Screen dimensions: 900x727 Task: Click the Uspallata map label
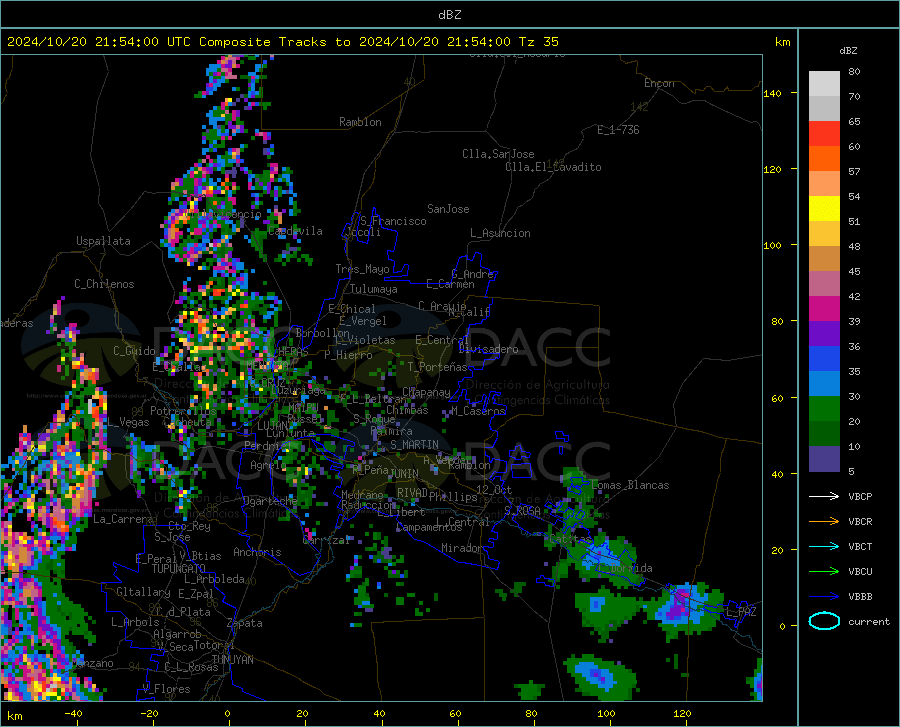click(103, 241)
